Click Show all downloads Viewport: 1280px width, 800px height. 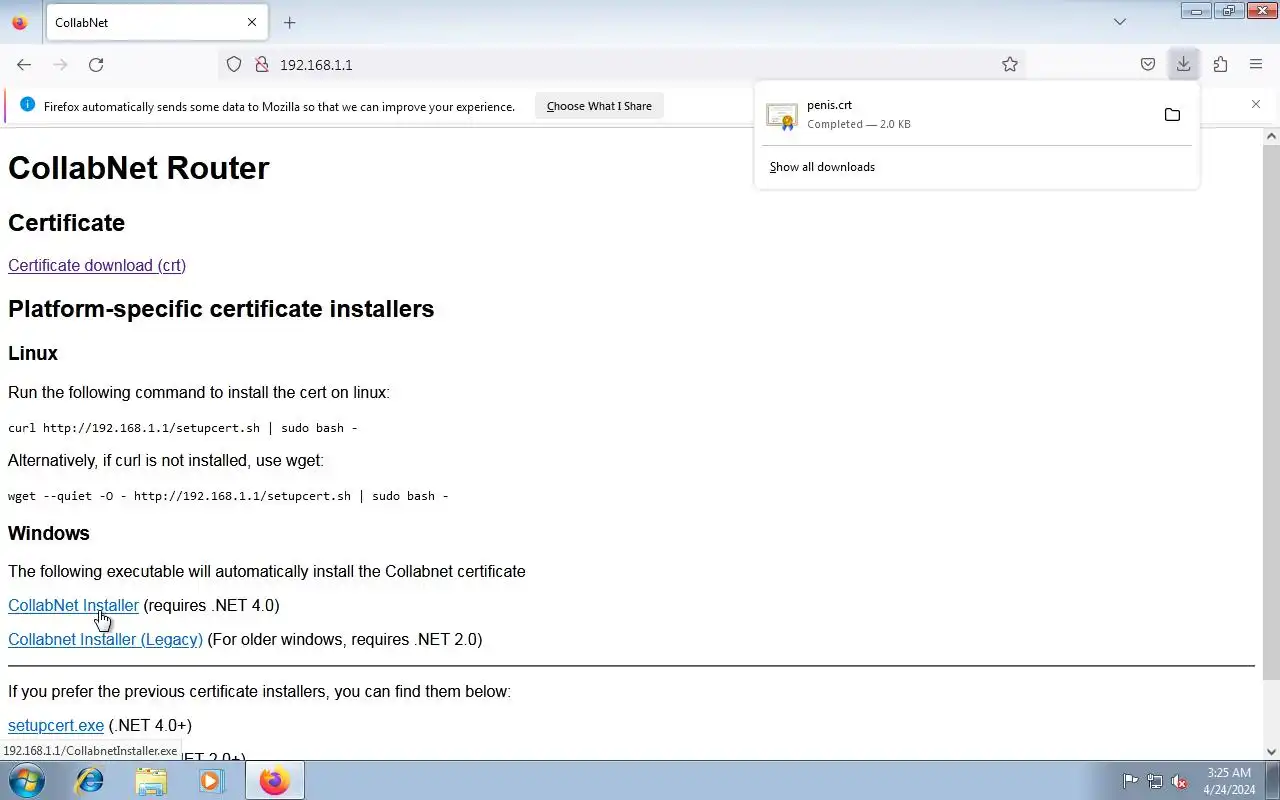tap(822, 167)
